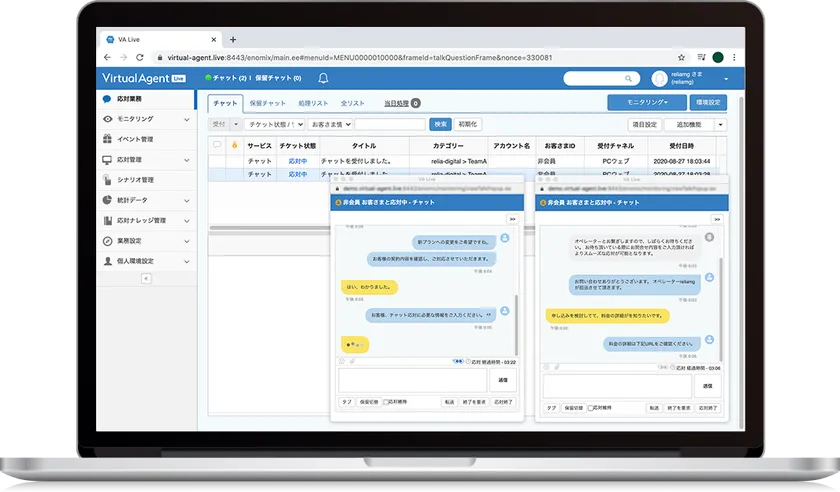Expand the 業務設定 sidebar chevron
840x492 pixels.
point(186,241)
